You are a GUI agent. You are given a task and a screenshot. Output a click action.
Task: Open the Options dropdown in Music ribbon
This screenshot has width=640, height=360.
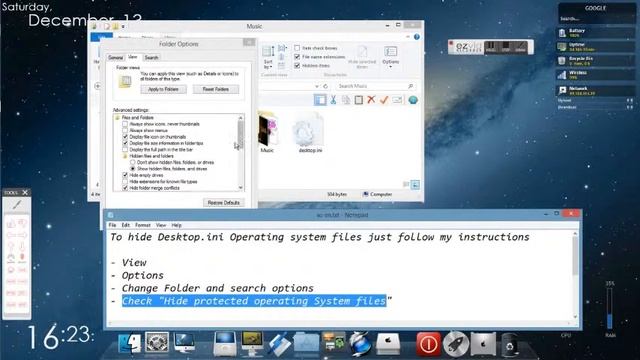coord(391,56)
